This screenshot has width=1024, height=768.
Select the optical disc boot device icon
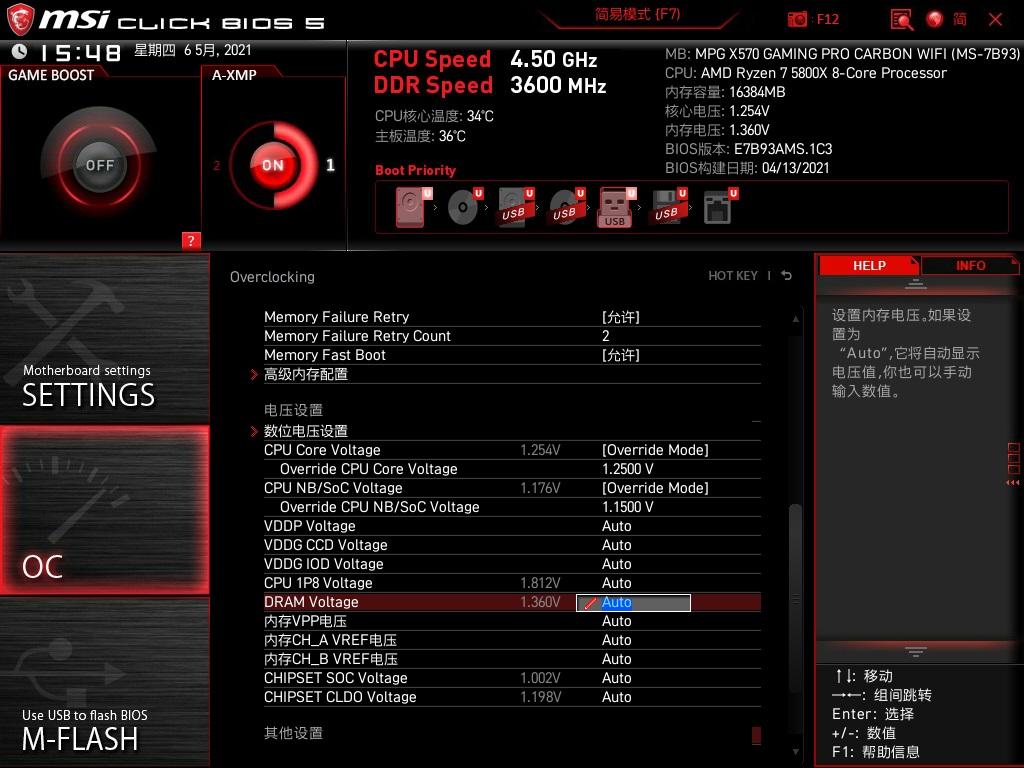tap(465, 207)
